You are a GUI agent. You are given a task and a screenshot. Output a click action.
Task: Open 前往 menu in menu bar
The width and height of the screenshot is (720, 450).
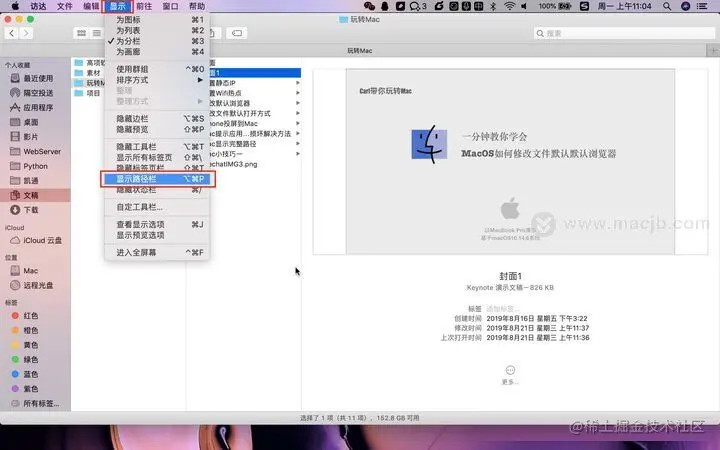(x=144, y=6)
